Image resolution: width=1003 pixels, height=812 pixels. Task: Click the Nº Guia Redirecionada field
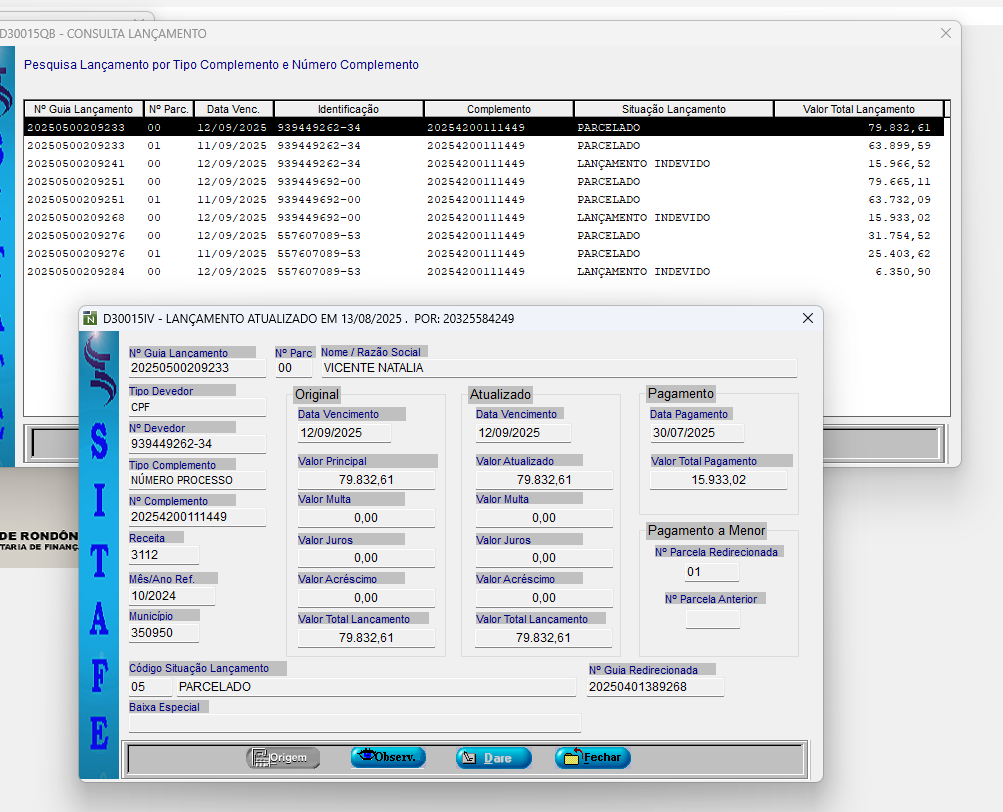[x=655, y=688]
